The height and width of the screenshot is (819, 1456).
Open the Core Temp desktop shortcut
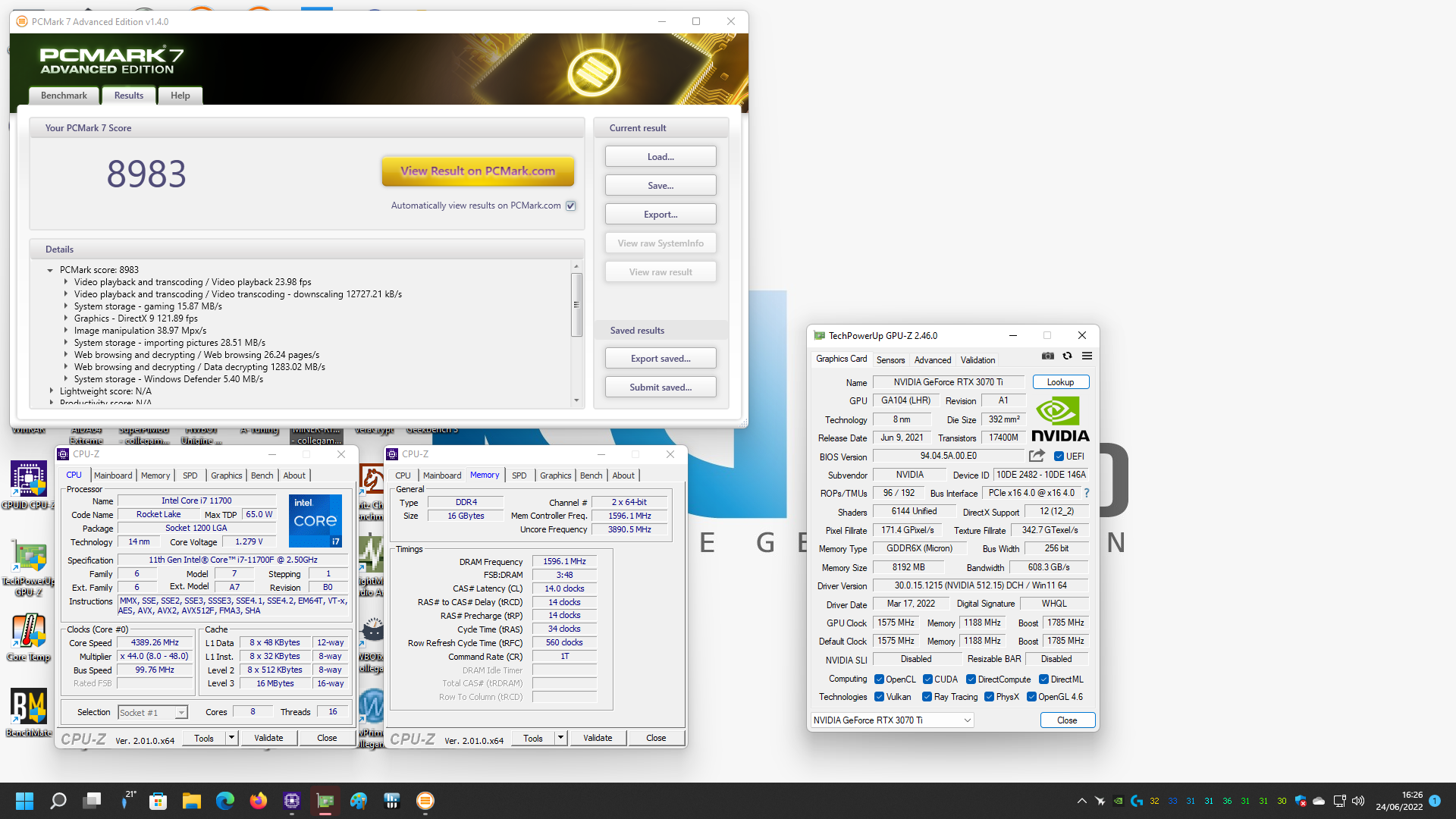click(29, 638)
